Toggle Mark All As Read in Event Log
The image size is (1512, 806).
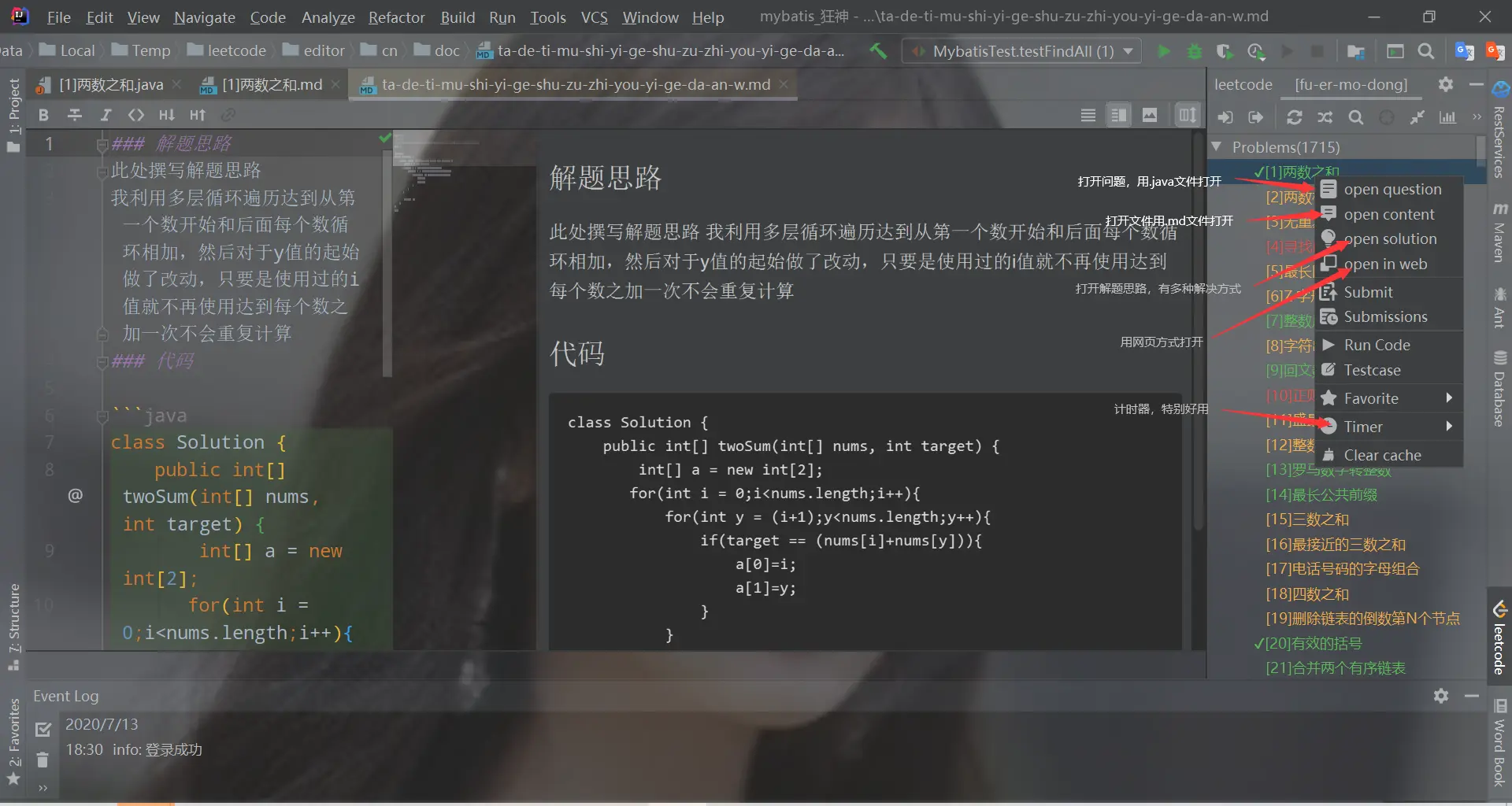click(x=43, y=730)
